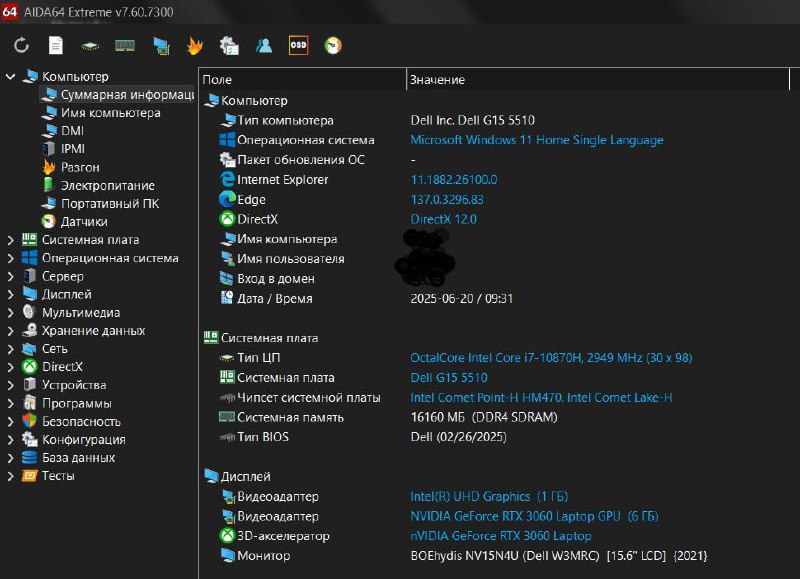
Task: Open the preferences gear checklist icon
Action: (229, 46)
